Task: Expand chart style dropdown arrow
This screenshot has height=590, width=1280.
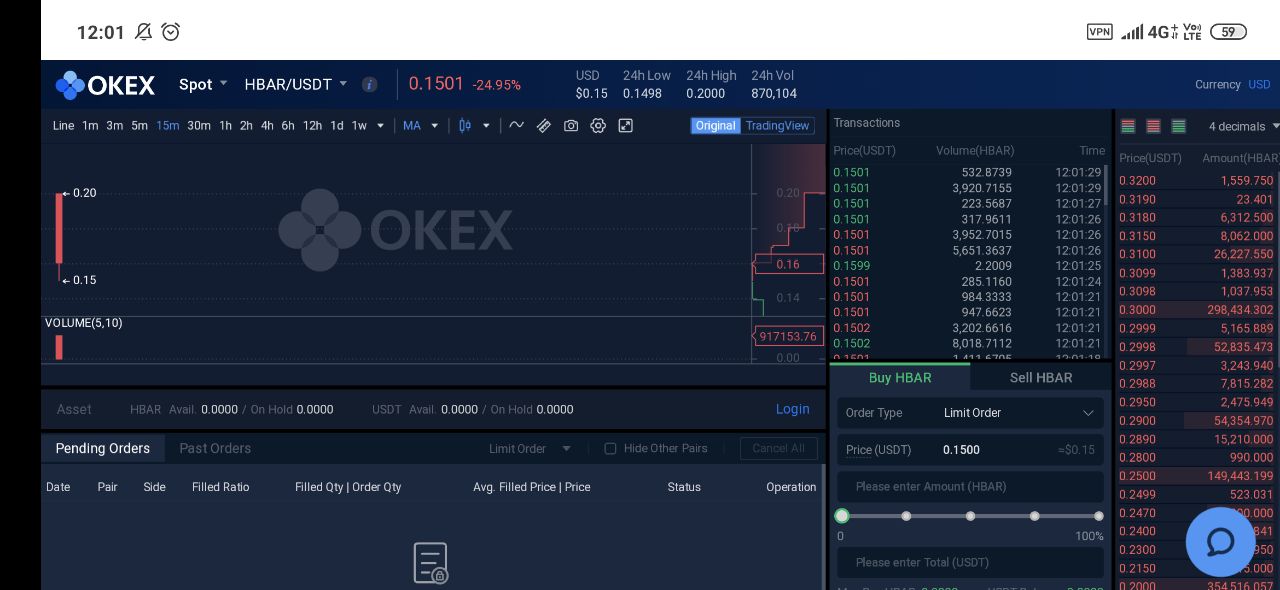Action: 486,126
